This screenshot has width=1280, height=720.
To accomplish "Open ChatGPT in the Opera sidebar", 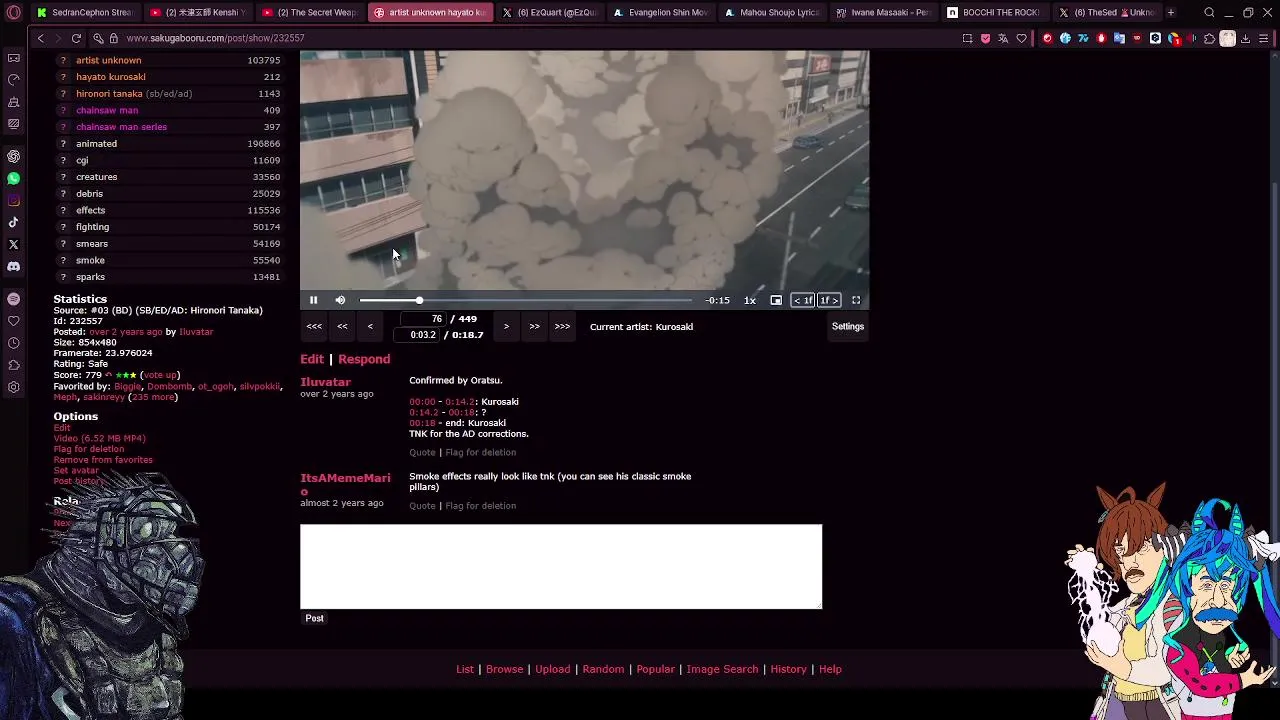I will 13,156.
